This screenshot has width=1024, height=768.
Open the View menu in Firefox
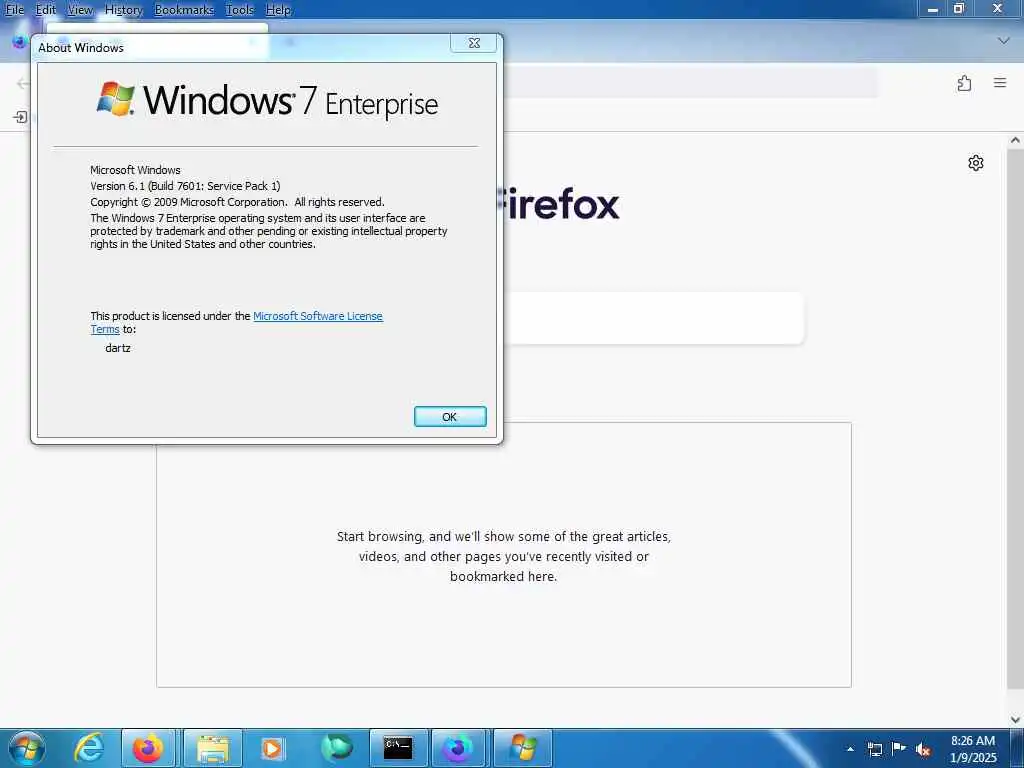[x=80, y=10]
